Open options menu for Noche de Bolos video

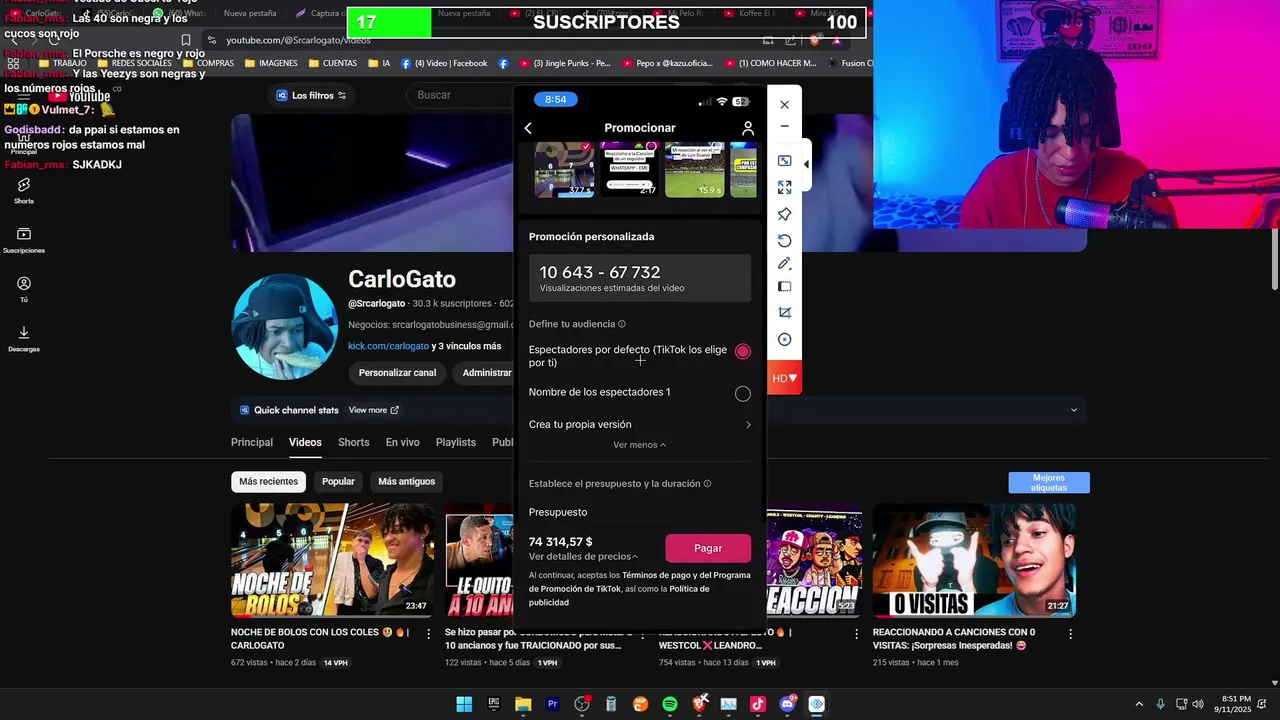click(x=429, y=634)
